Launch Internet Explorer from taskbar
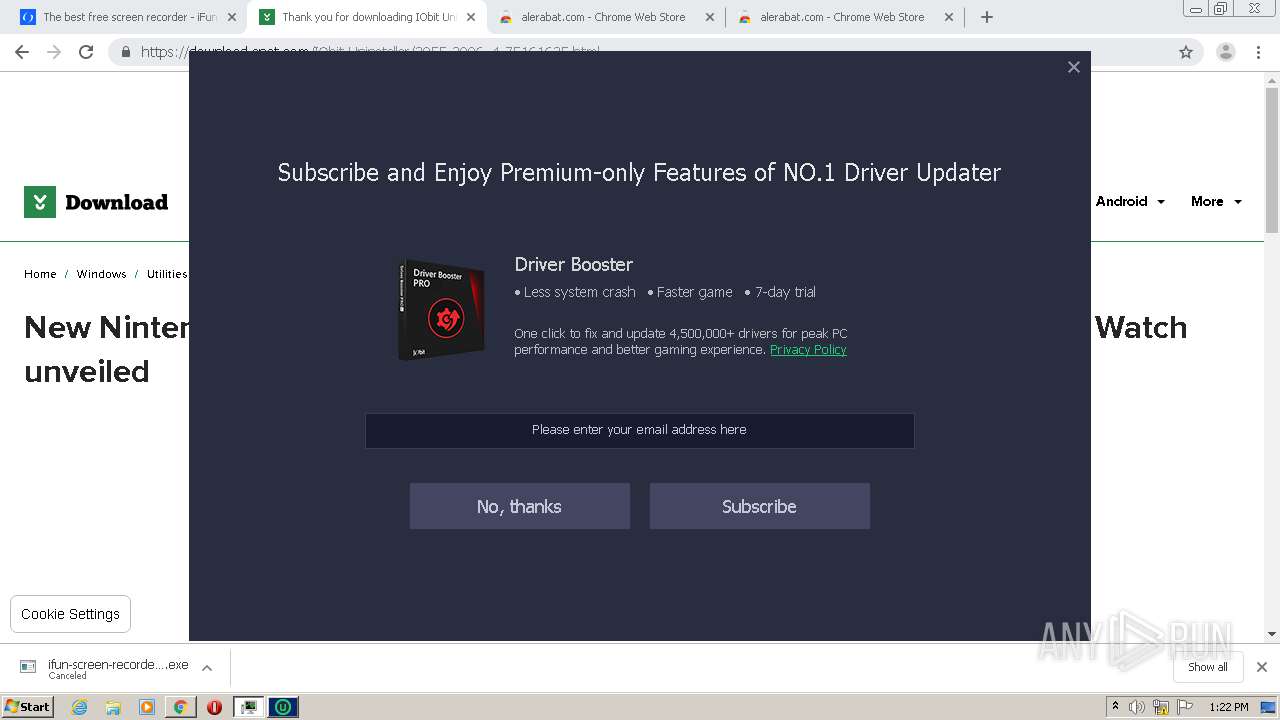 click(x=80, y=707)
